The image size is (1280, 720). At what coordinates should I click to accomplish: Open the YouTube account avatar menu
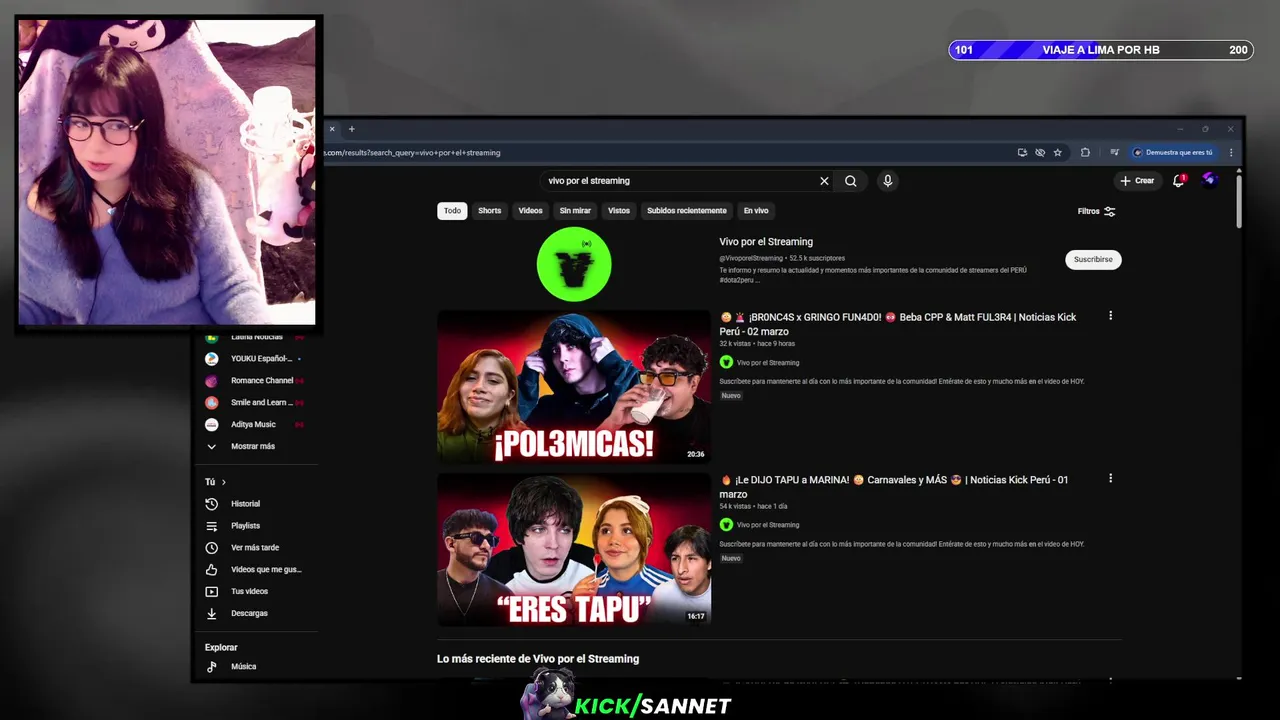tap(1209, 180)
